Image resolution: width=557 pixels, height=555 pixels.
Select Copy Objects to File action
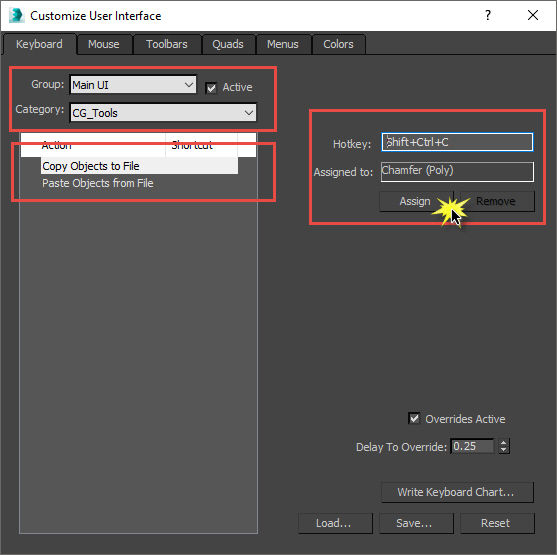(139, 166)
